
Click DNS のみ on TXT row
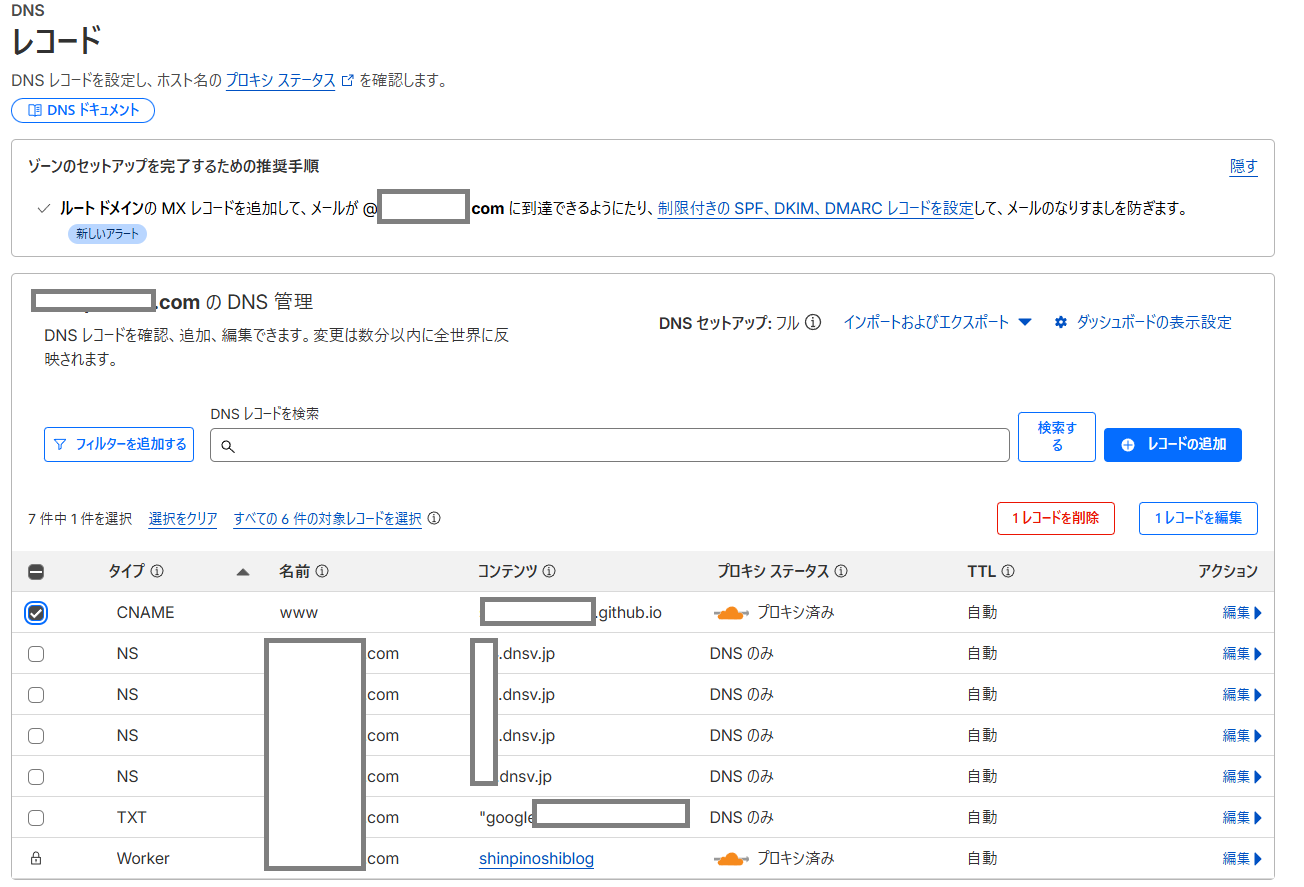tap(742, 818)
